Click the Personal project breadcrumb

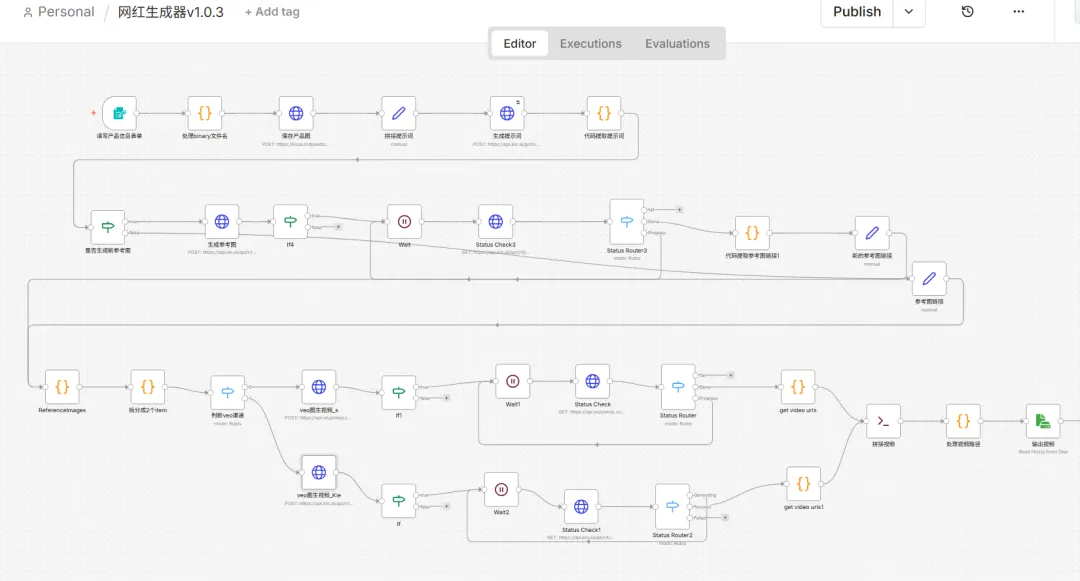[58, 12]
